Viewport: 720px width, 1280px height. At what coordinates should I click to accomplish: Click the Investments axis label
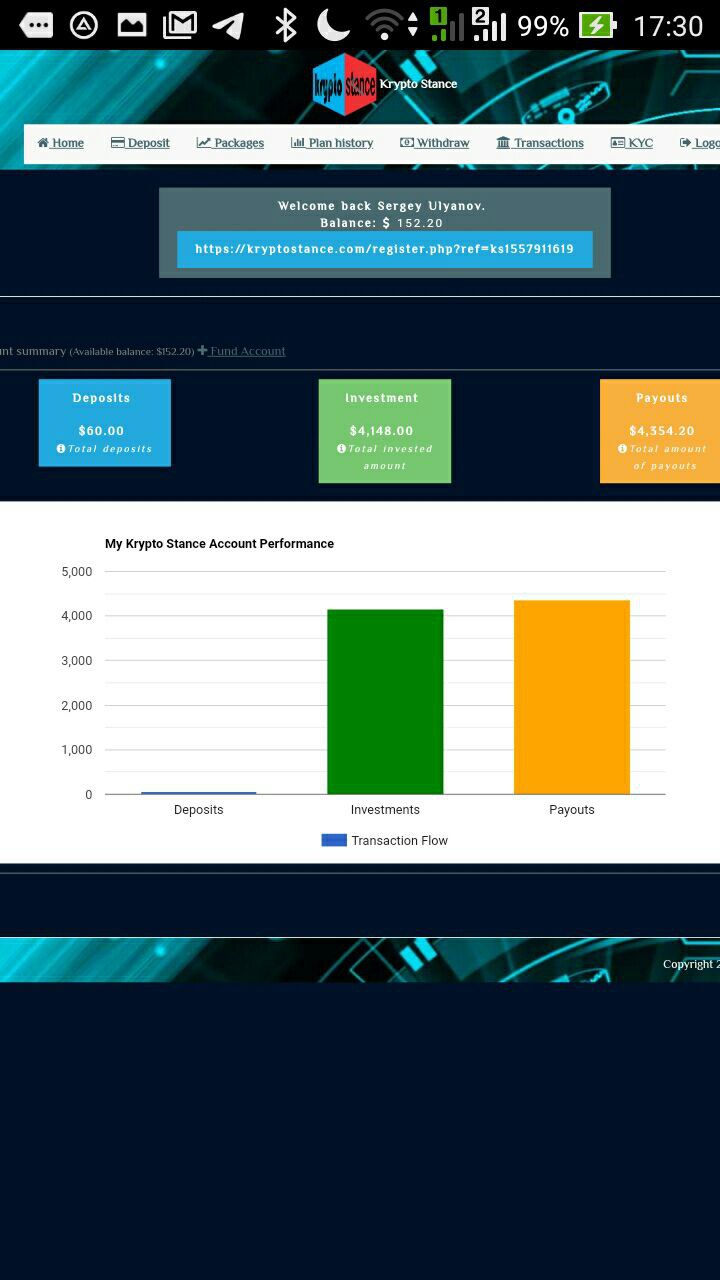[385, 810]
